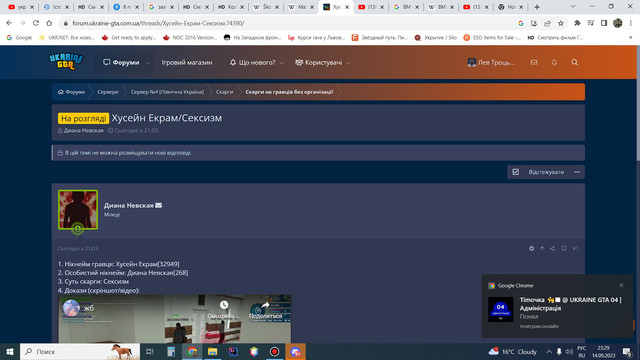Screen dimensions: 640x360
Task: Open the Chrome extensions puzzle icon
Action: tap(577, 23)
